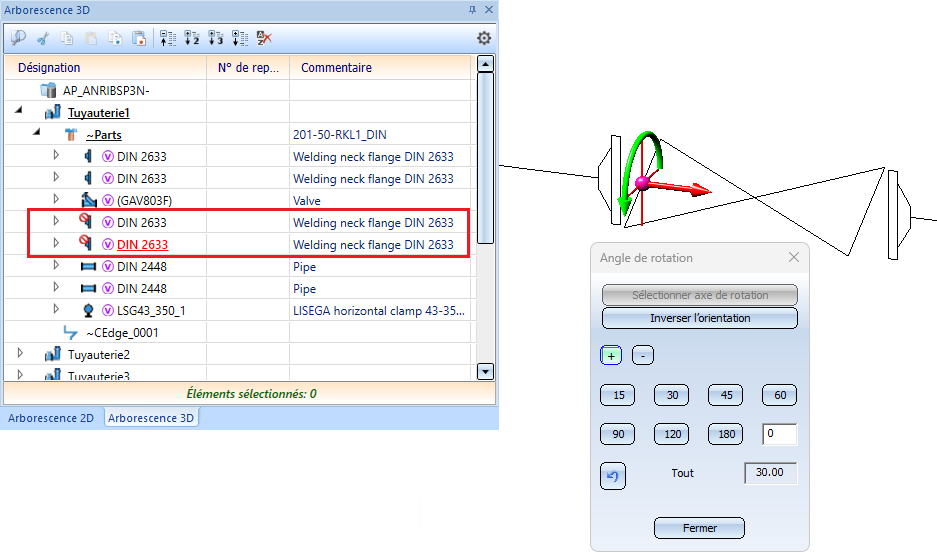This screenshot has width=937, height=552.
Task: Collapse all tree levels icon
Action: (x=168, y=38)
